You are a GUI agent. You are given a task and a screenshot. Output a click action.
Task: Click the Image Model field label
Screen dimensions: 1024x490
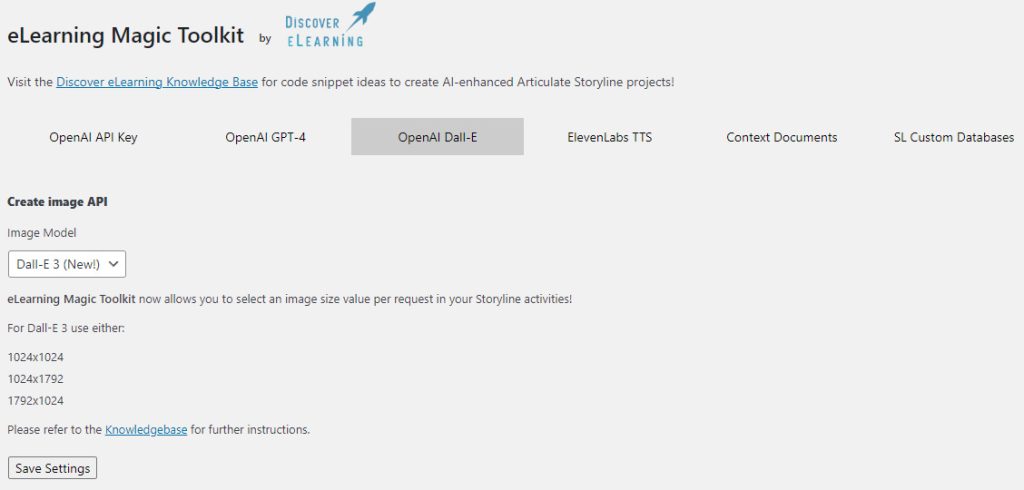click(42, 232)
